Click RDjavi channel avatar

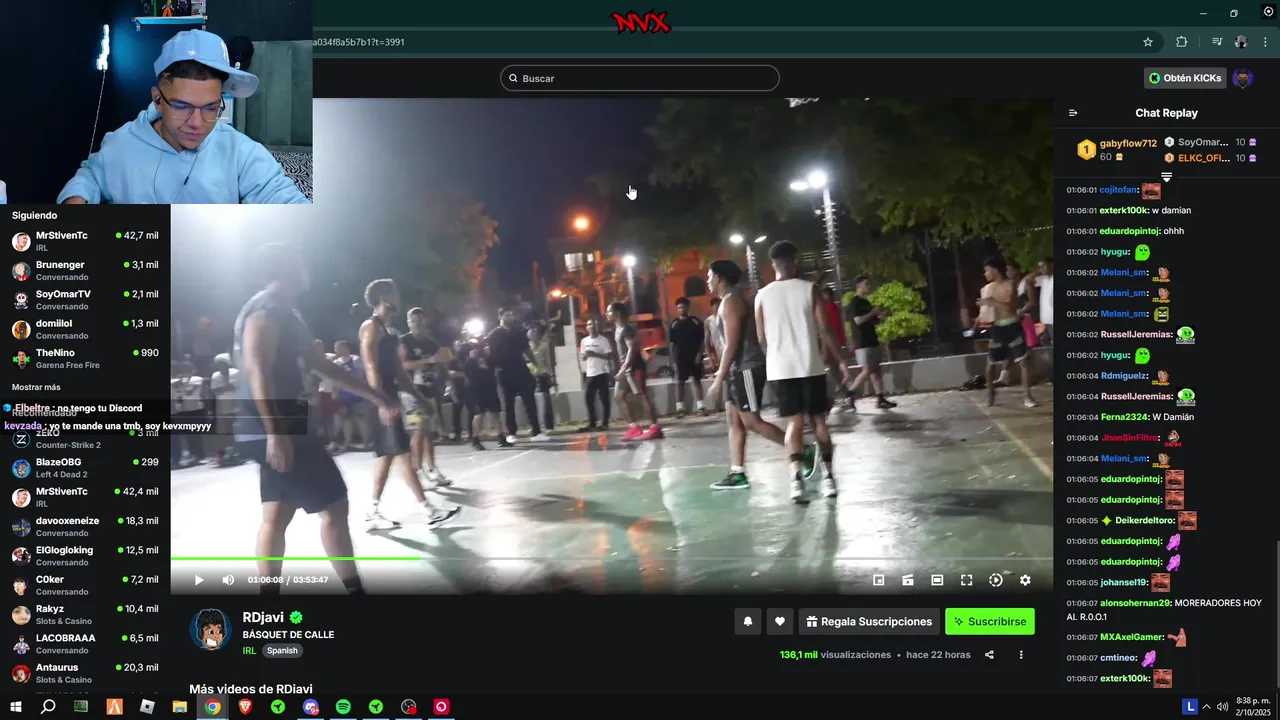tap(211, 629)
